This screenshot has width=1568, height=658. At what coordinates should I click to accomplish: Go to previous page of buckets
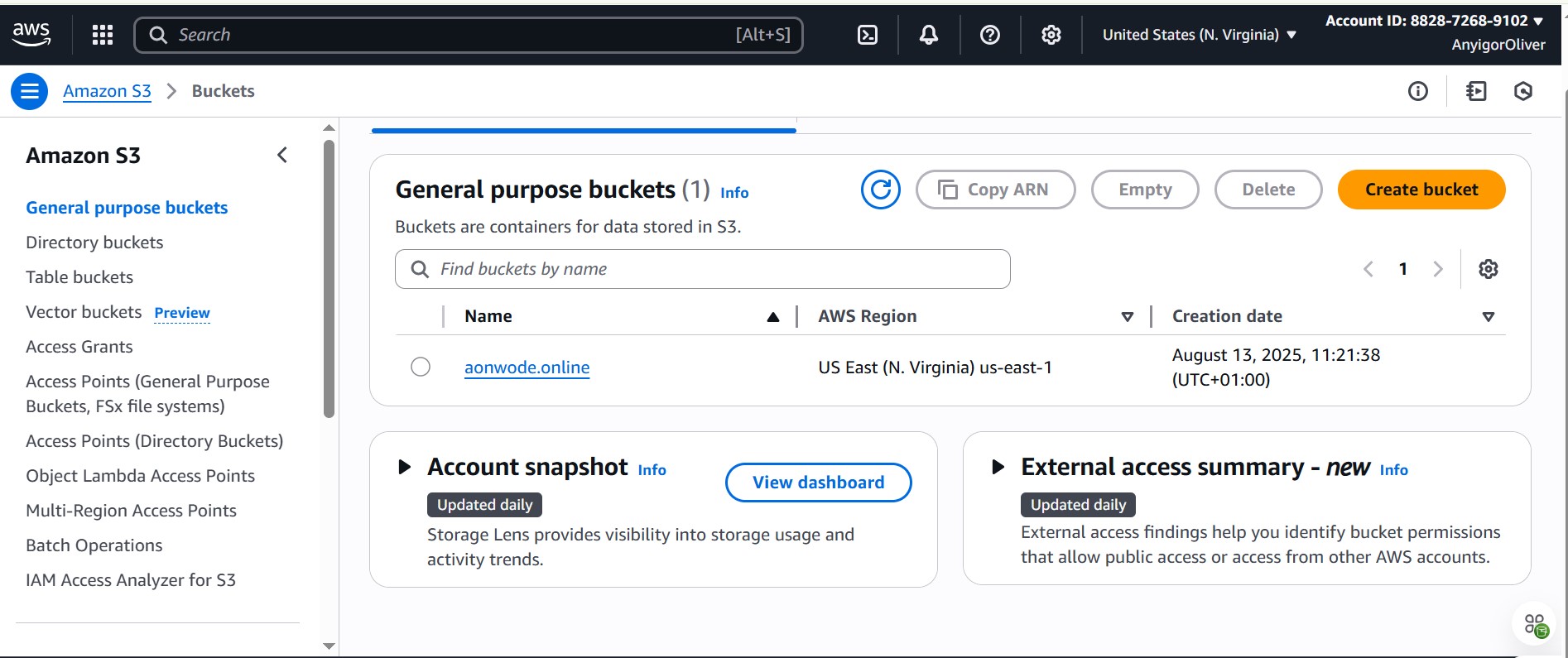click(1368, 269)
